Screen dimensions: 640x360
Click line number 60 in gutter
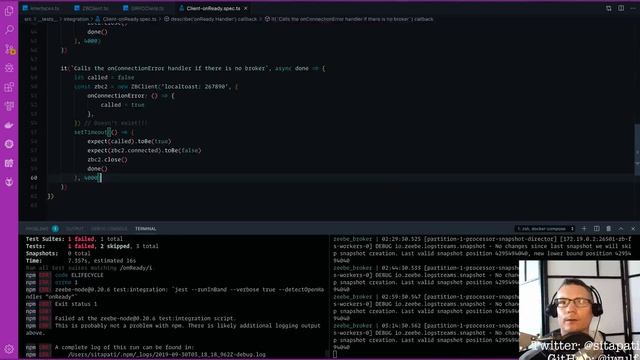(x=34, y=178)
